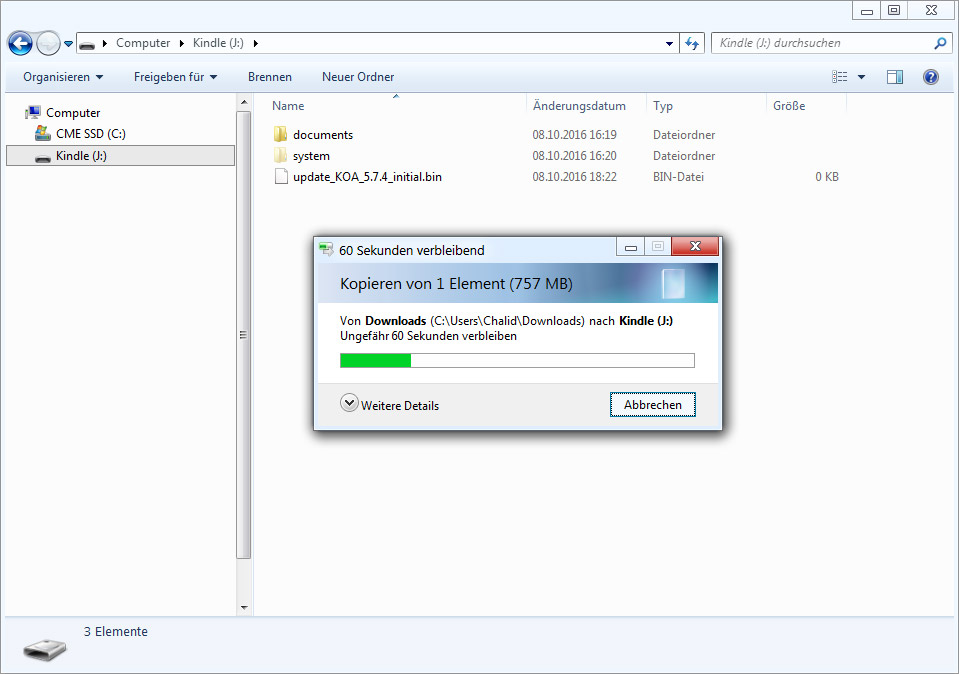Open the Help question mark icon
The image size is (959, 674).
tap(930, 77)
